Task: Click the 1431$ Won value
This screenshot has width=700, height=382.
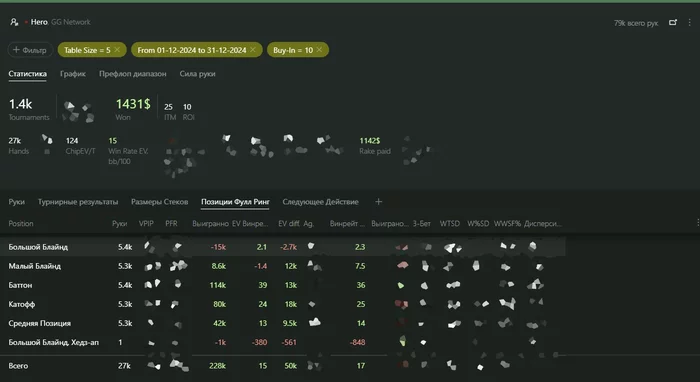Action: (133, 104)
